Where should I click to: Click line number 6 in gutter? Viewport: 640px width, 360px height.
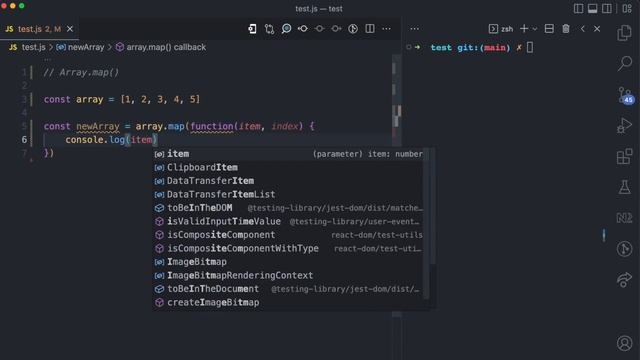(x=24, y=140)
